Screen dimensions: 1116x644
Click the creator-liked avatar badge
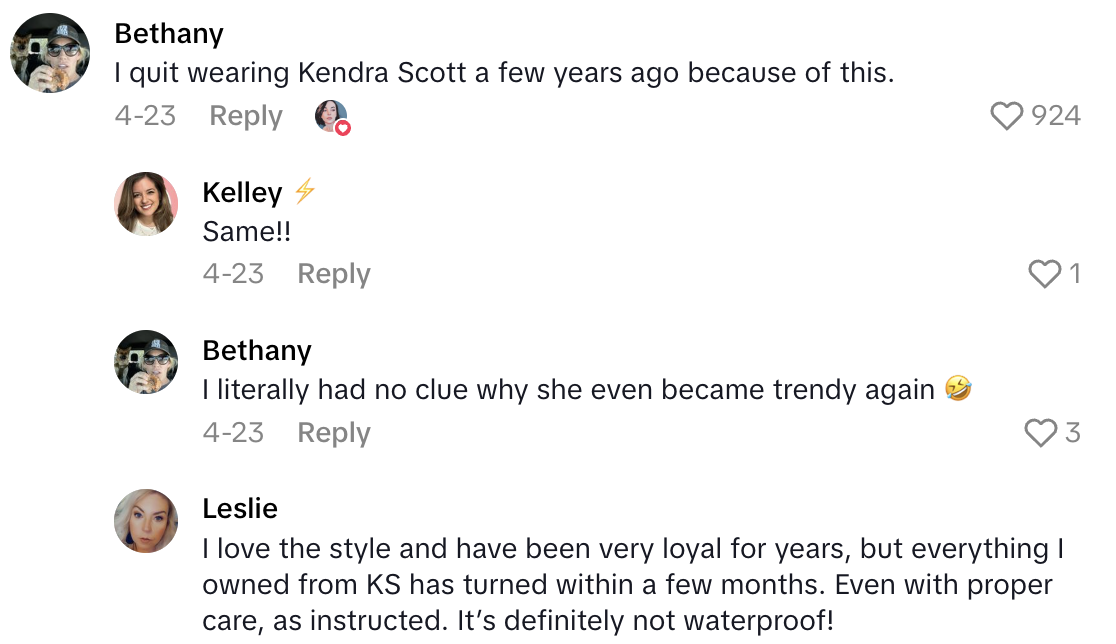coord(332,117)
